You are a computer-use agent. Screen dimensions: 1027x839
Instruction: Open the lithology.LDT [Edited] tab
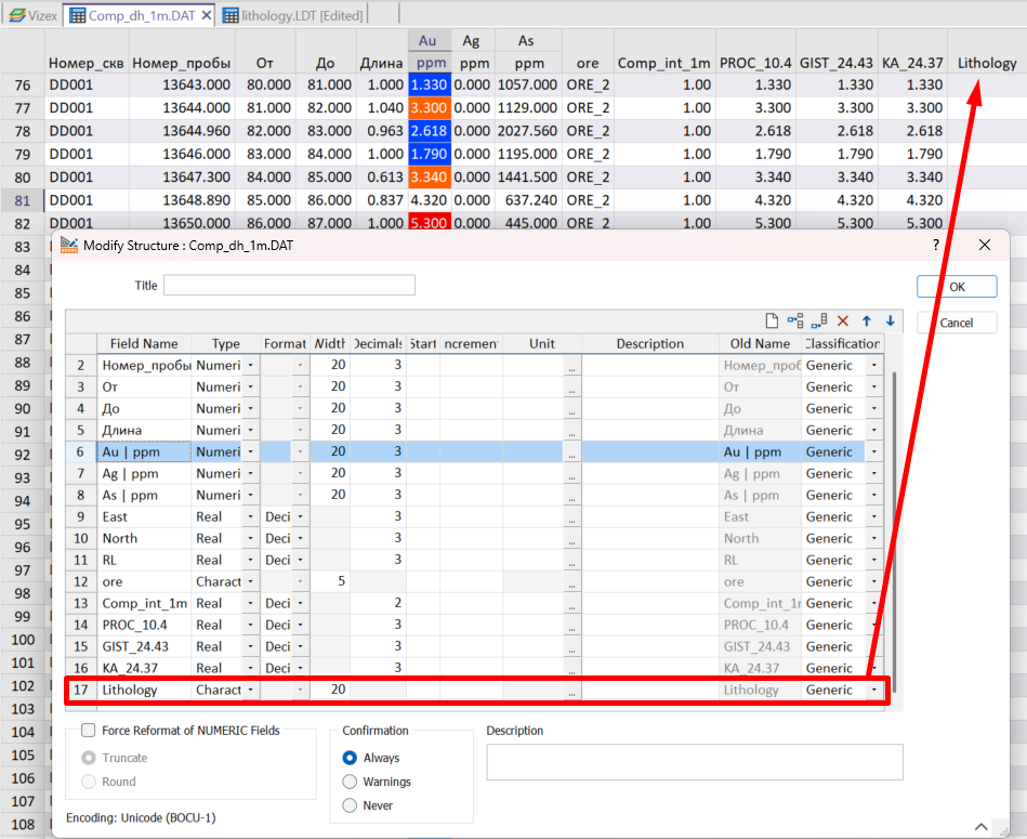click(294, 15)
